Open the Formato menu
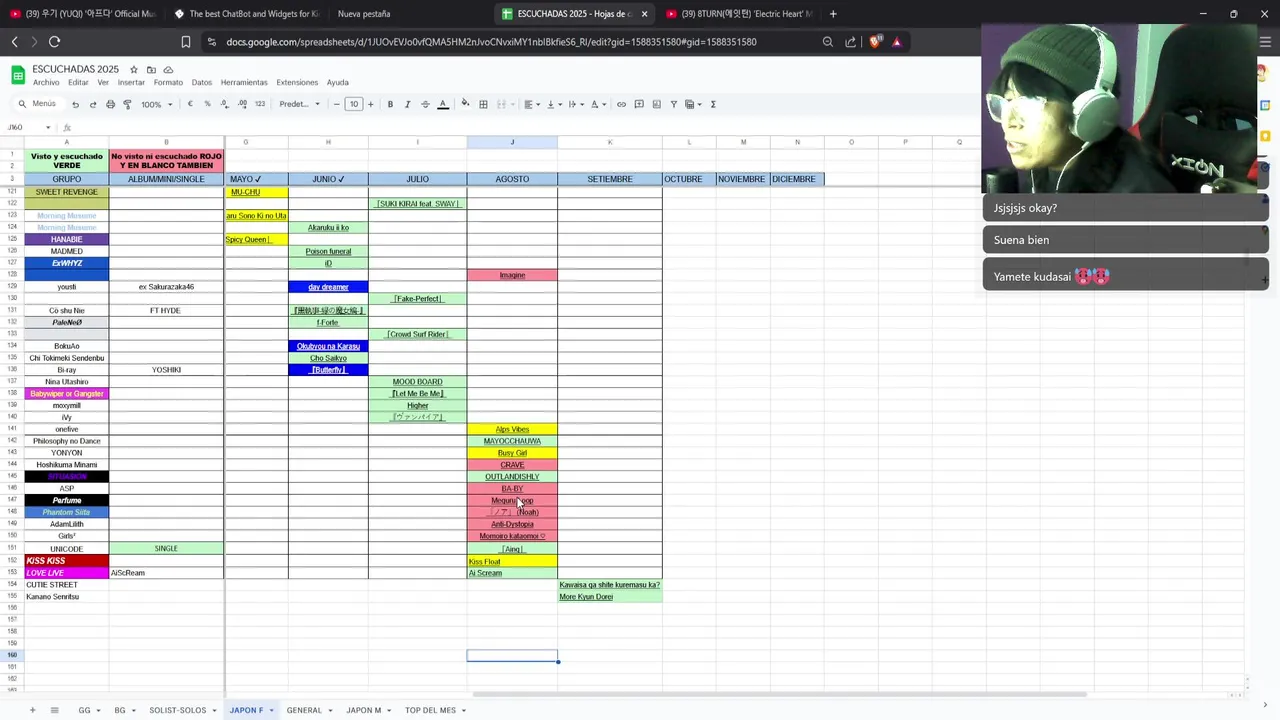 point(168,82)
